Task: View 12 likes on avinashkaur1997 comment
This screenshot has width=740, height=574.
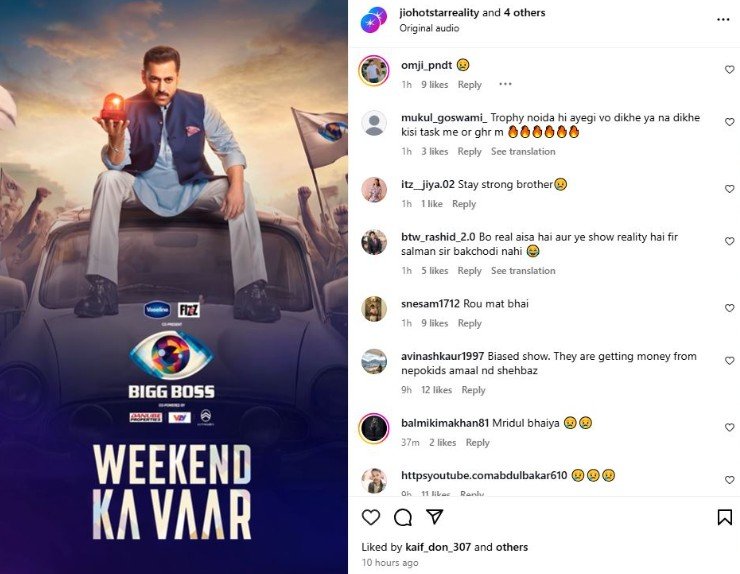Action: [437, 390]
